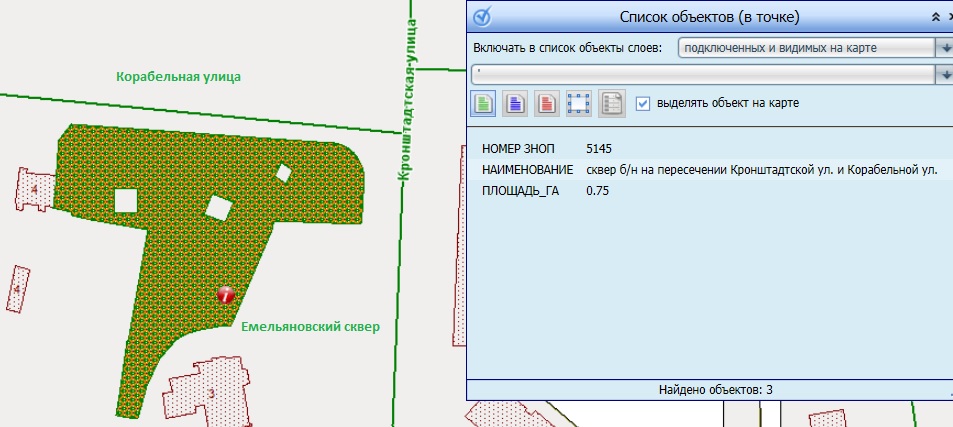The width and height of the screenshot is (953, 427).
Task: Toggle 'выделять объект на карте' checkbox
Action: point(643,103)
